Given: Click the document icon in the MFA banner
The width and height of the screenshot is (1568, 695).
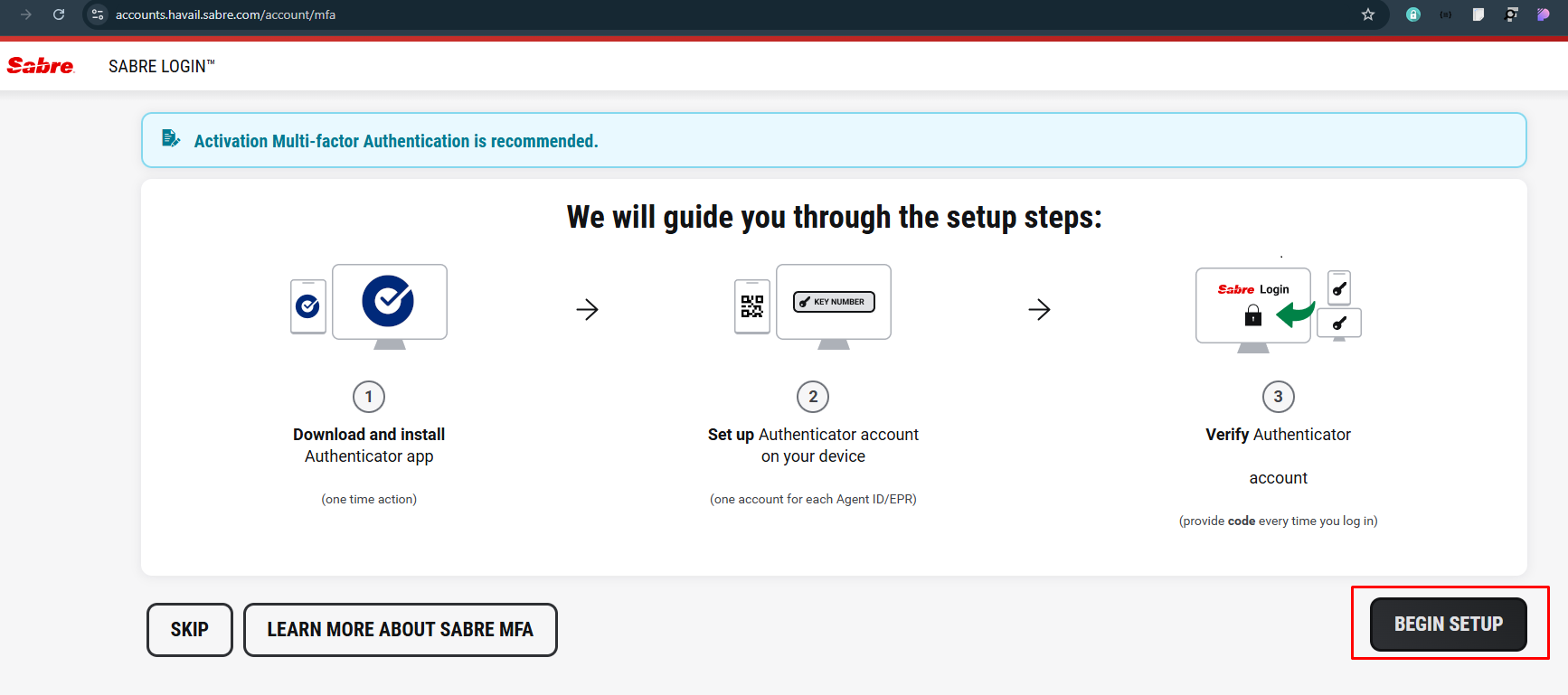Looking at the screenshot, I should pos(170,139).
